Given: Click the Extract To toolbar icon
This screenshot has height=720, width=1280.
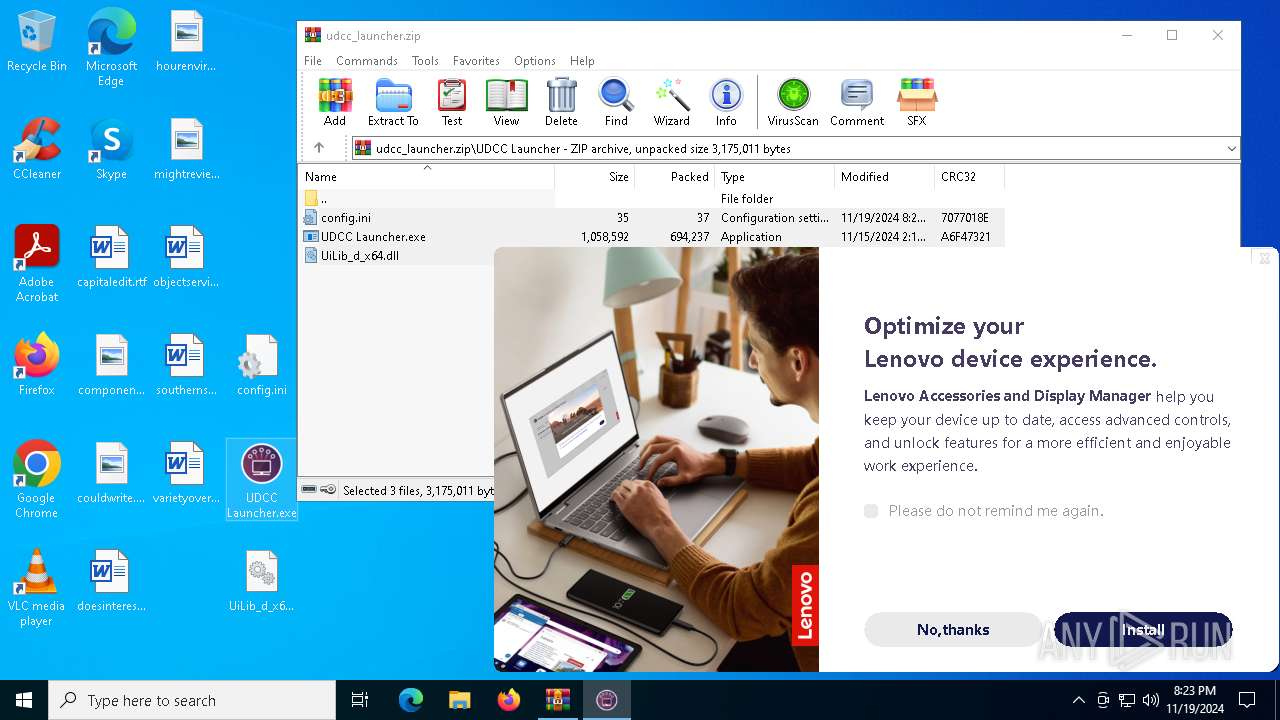Looking at the screenshot, I should [393, 103].
